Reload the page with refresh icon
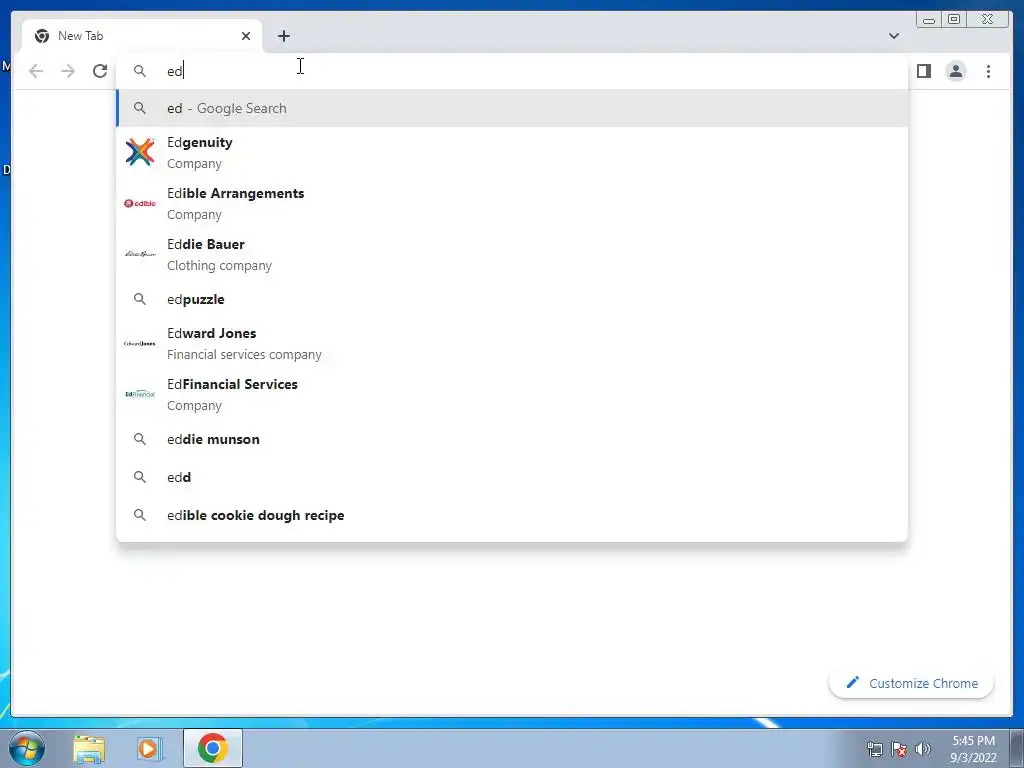The height and width of the screenshot is (768, 1024). (x=100, y=71)
